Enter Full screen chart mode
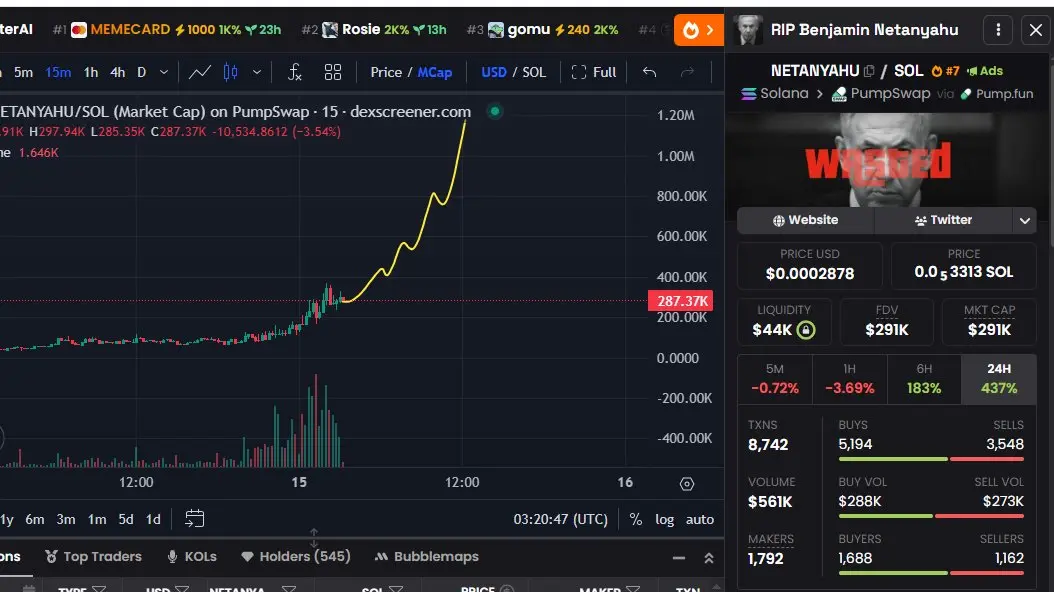Viewport: 1054px width, 592px height. pos(594,72)
